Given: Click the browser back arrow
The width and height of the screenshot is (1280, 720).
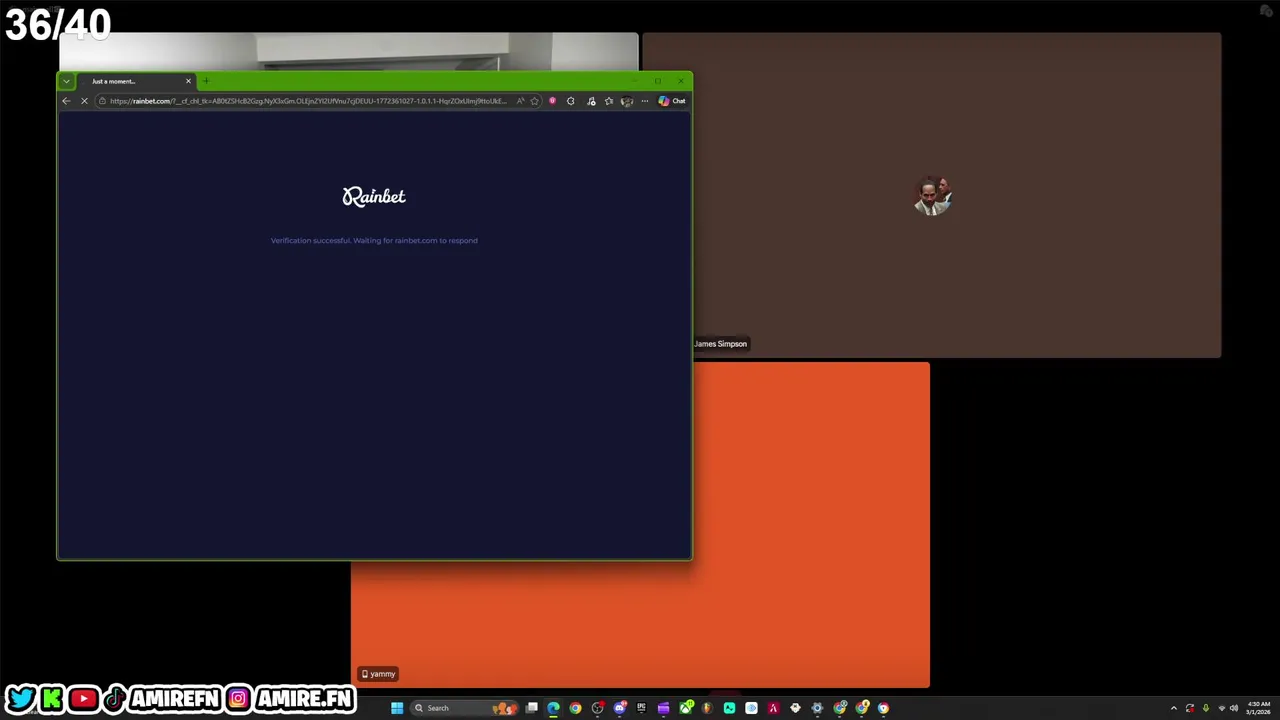Looking at the screenshot, I should [x=66, y=101].
